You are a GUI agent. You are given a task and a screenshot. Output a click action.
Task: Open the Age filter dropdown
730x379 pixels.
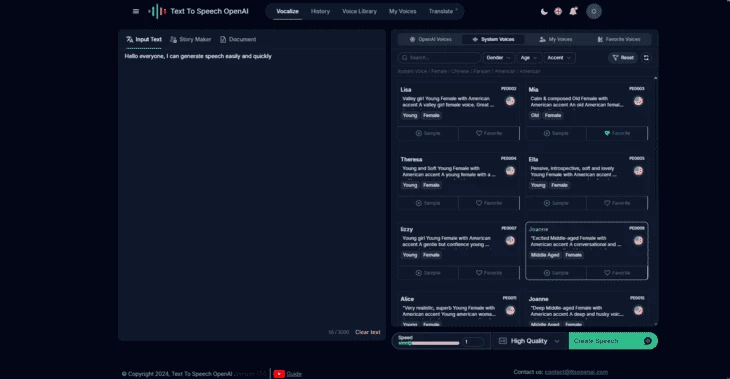528,58
